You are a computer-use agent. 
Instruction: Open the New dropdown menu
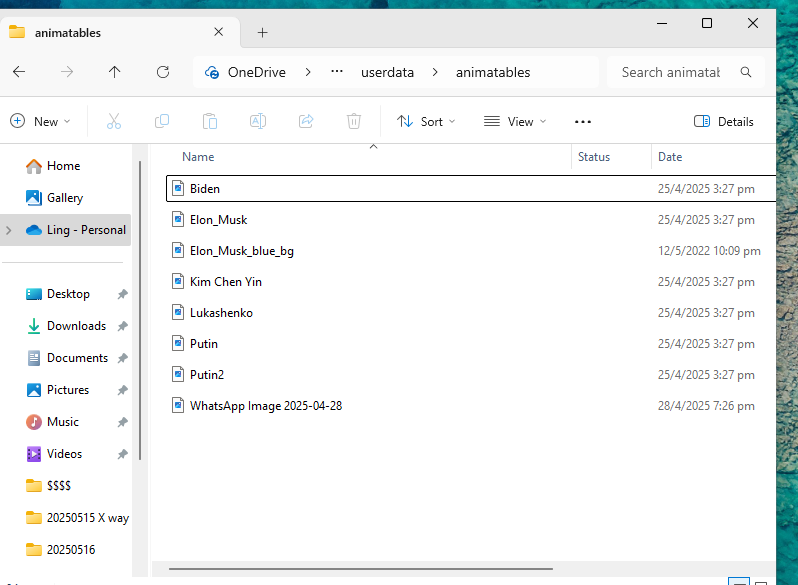click(40, 122)
